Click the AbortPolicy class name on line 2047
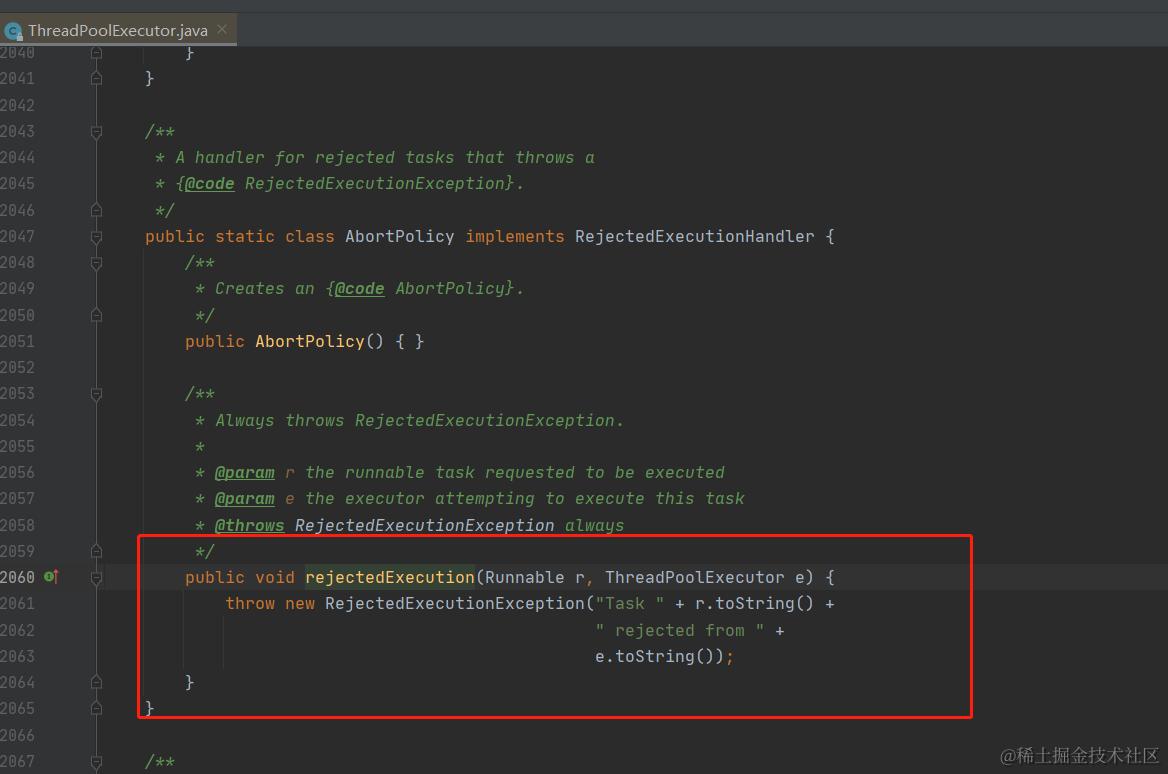The image size is (1168, 774). [399, 236]
